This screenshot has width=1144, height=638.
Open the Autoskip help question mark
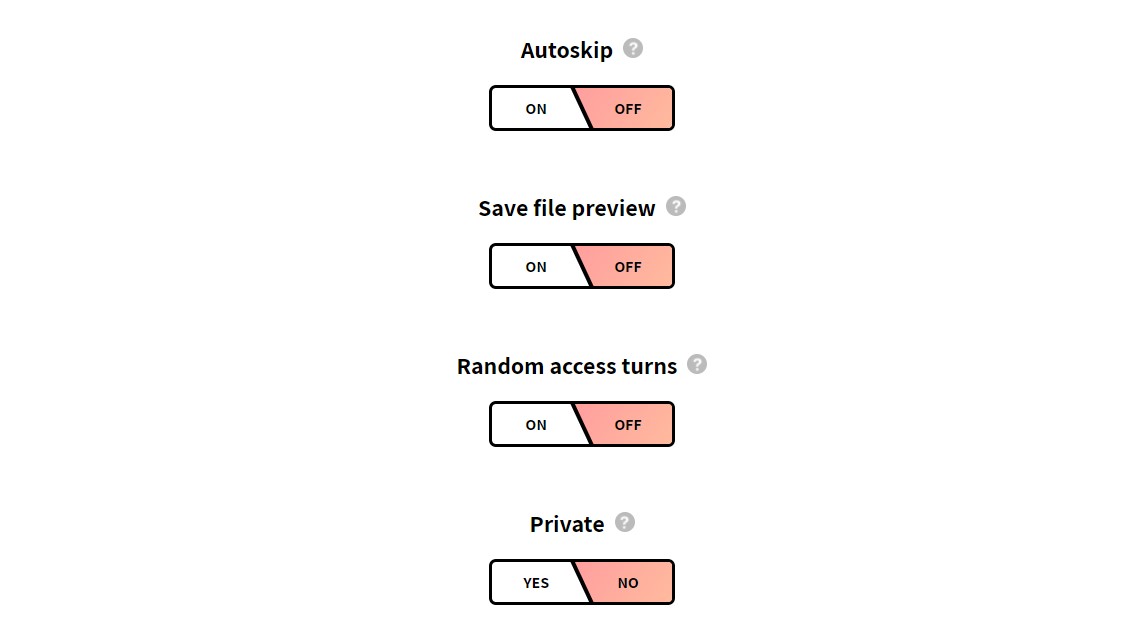point(633,48)
